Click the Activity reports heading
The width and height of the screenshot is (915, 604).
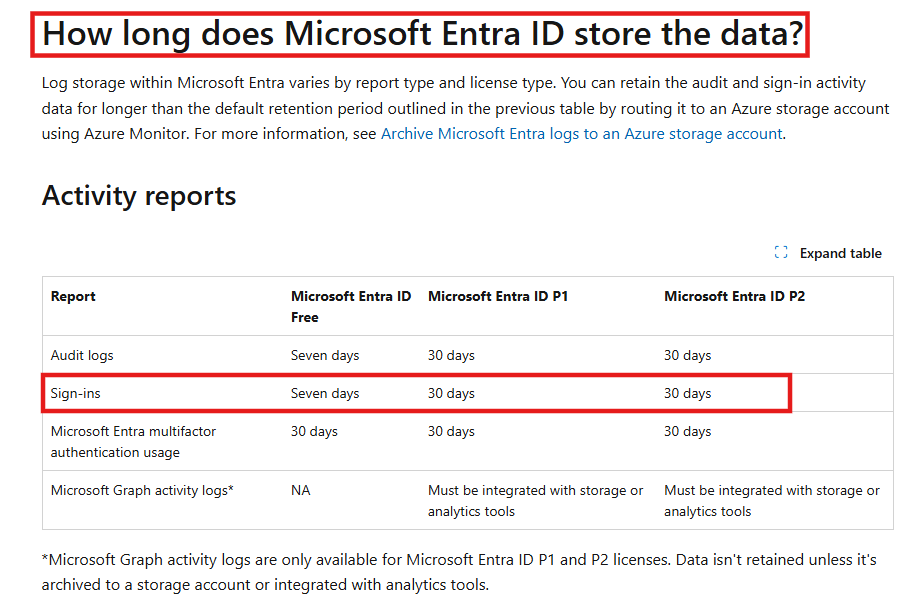tap(139, 195)
